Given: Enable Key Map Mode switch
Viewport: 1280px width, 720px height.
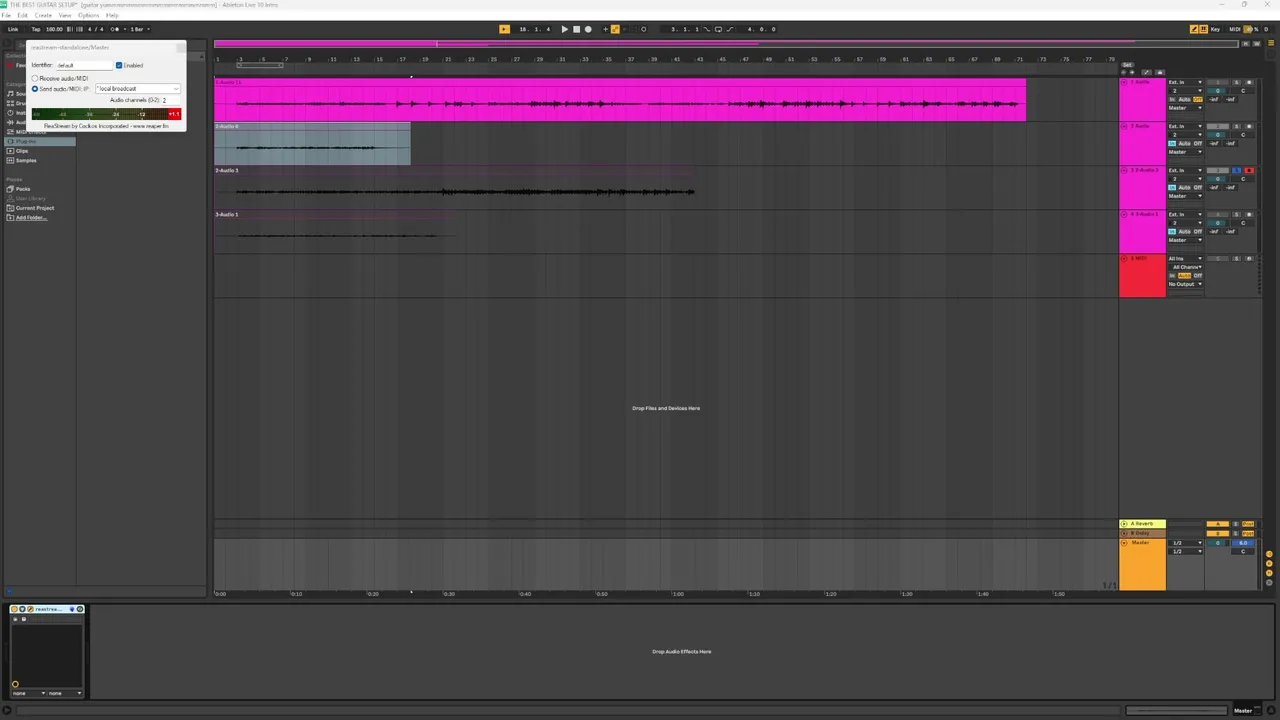Looking at the screenshot, I should point(1215,29).
